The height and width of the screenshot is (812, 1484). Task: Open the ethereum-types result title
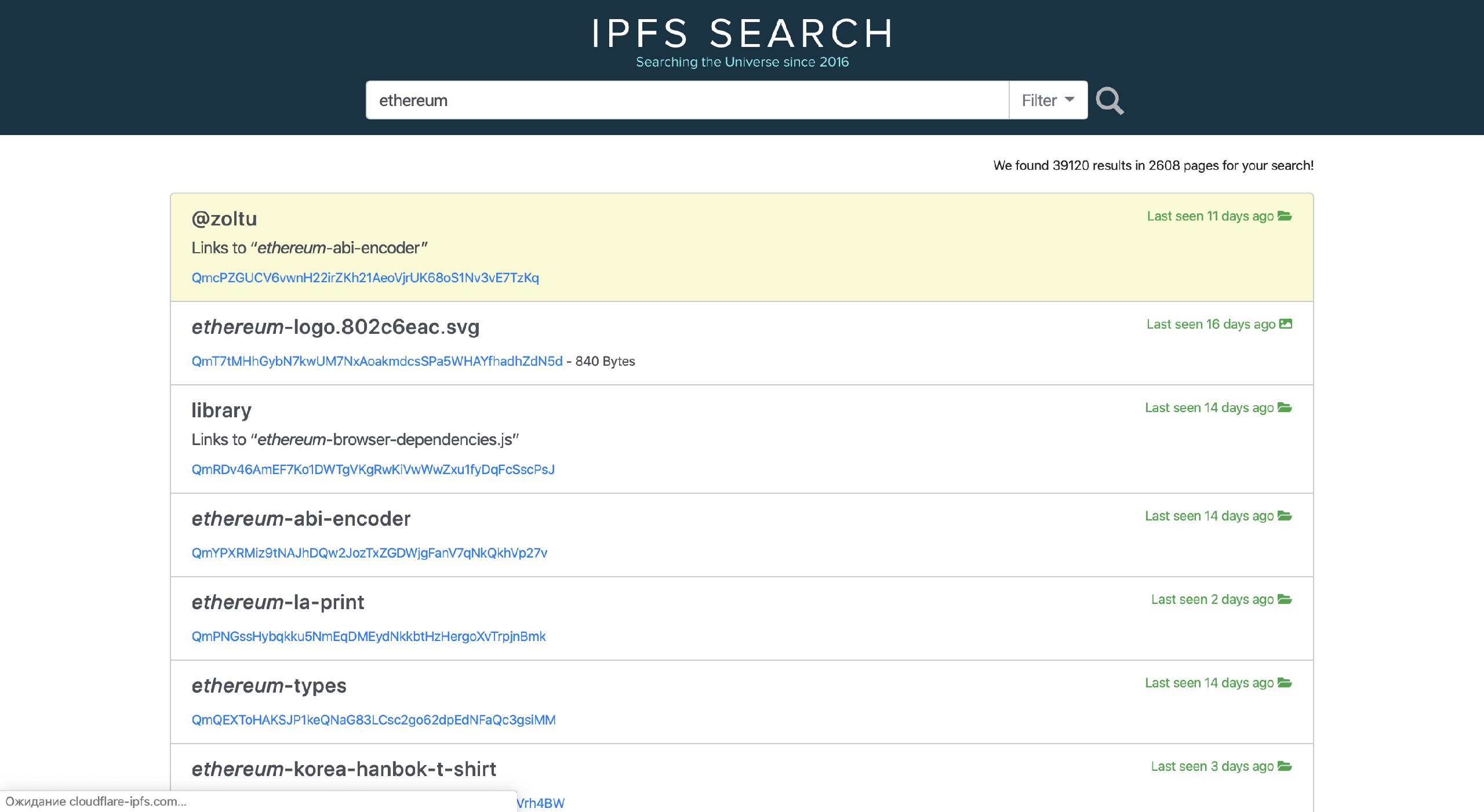coord(269,686)
